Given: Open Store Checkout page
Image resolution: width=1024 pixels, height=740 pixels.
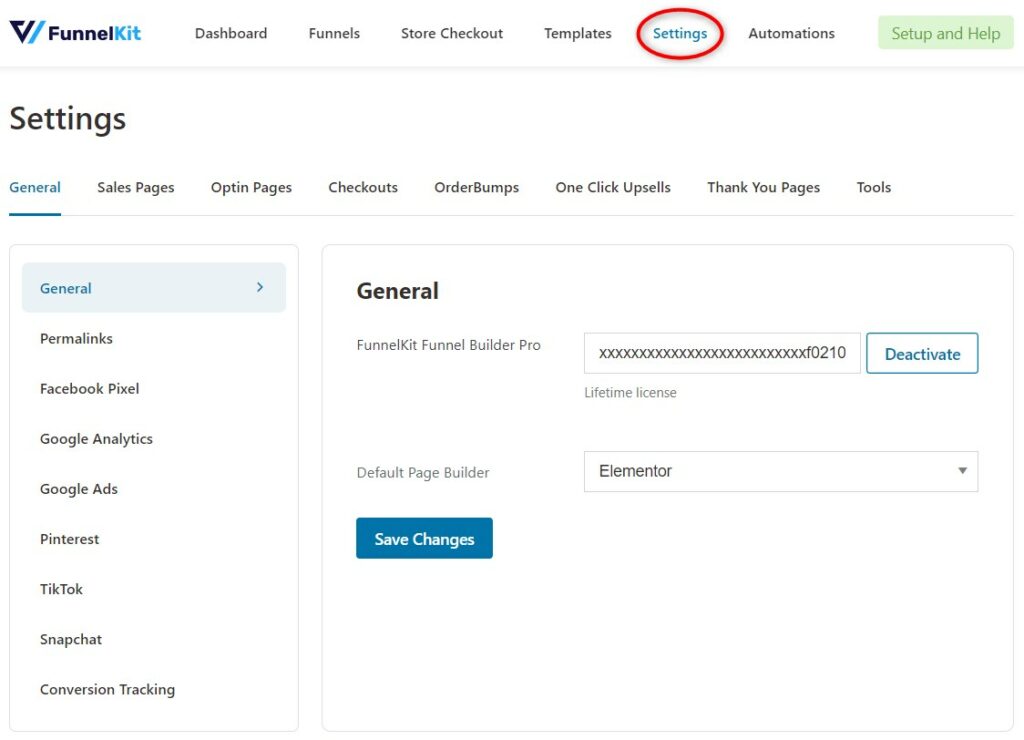Looking at the screenshot, I should (x=451, y=33).
